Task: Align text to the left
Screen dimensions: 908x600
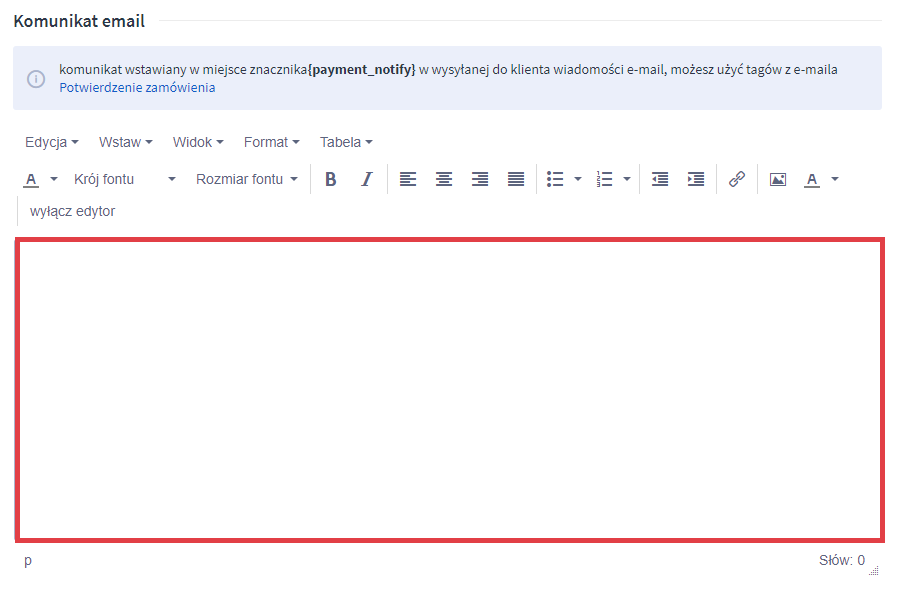Action: click(407, 179)
